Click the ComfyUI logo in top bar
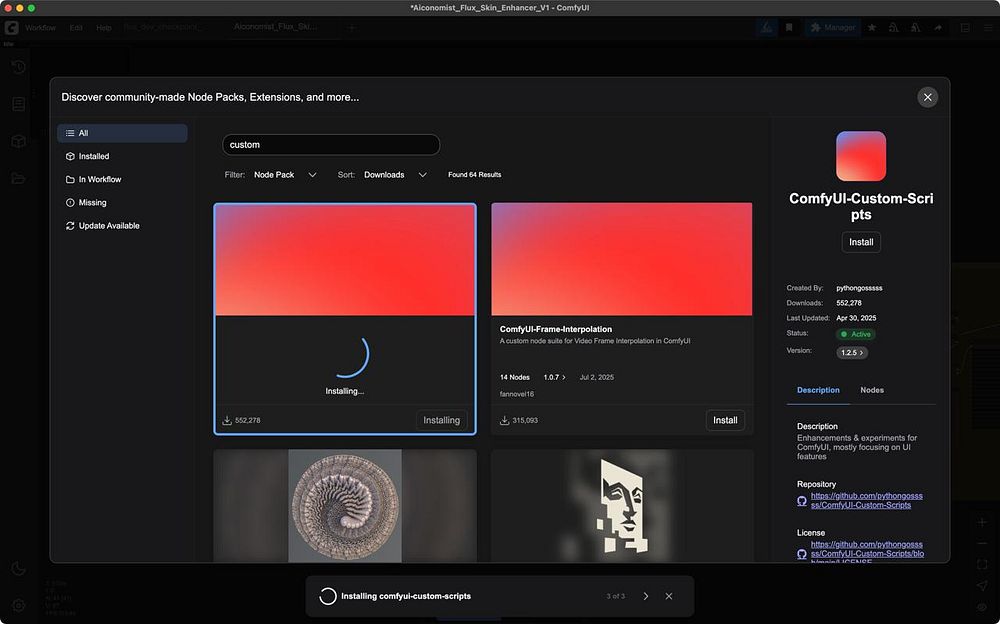Image resolution: width=1000 pixels, height=624 pixels. (11, 27)
